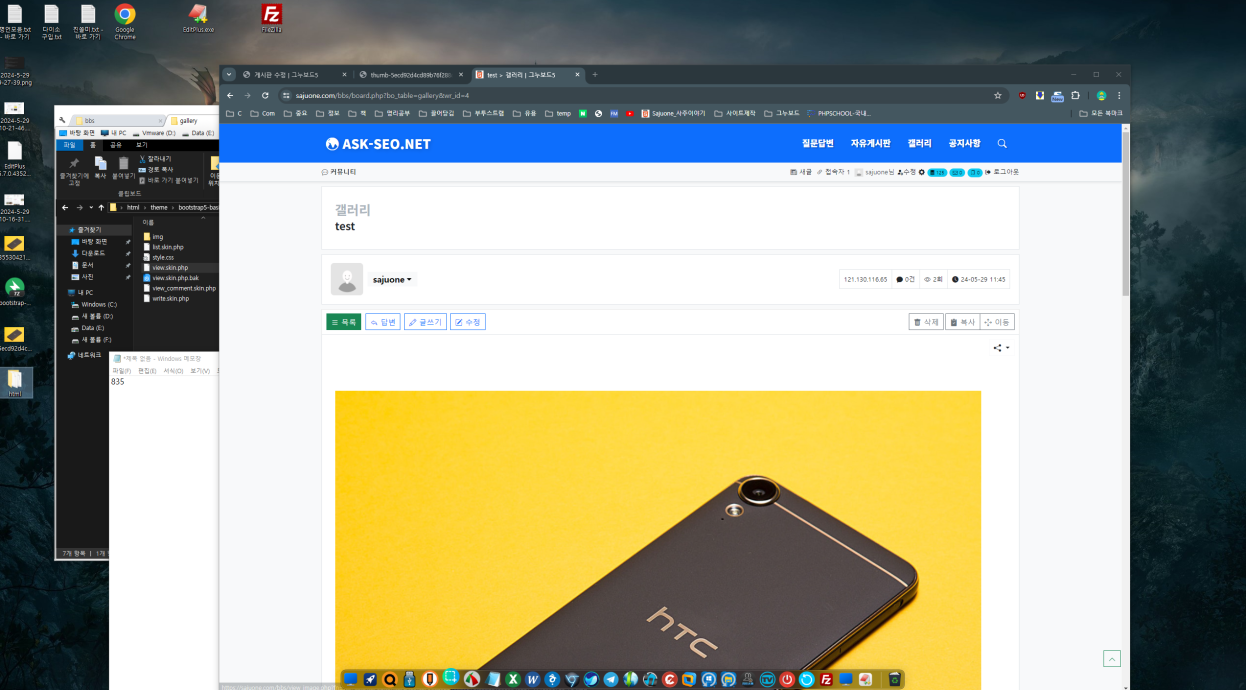Click the ASK-SEO.NET site logo

(378, 144)
